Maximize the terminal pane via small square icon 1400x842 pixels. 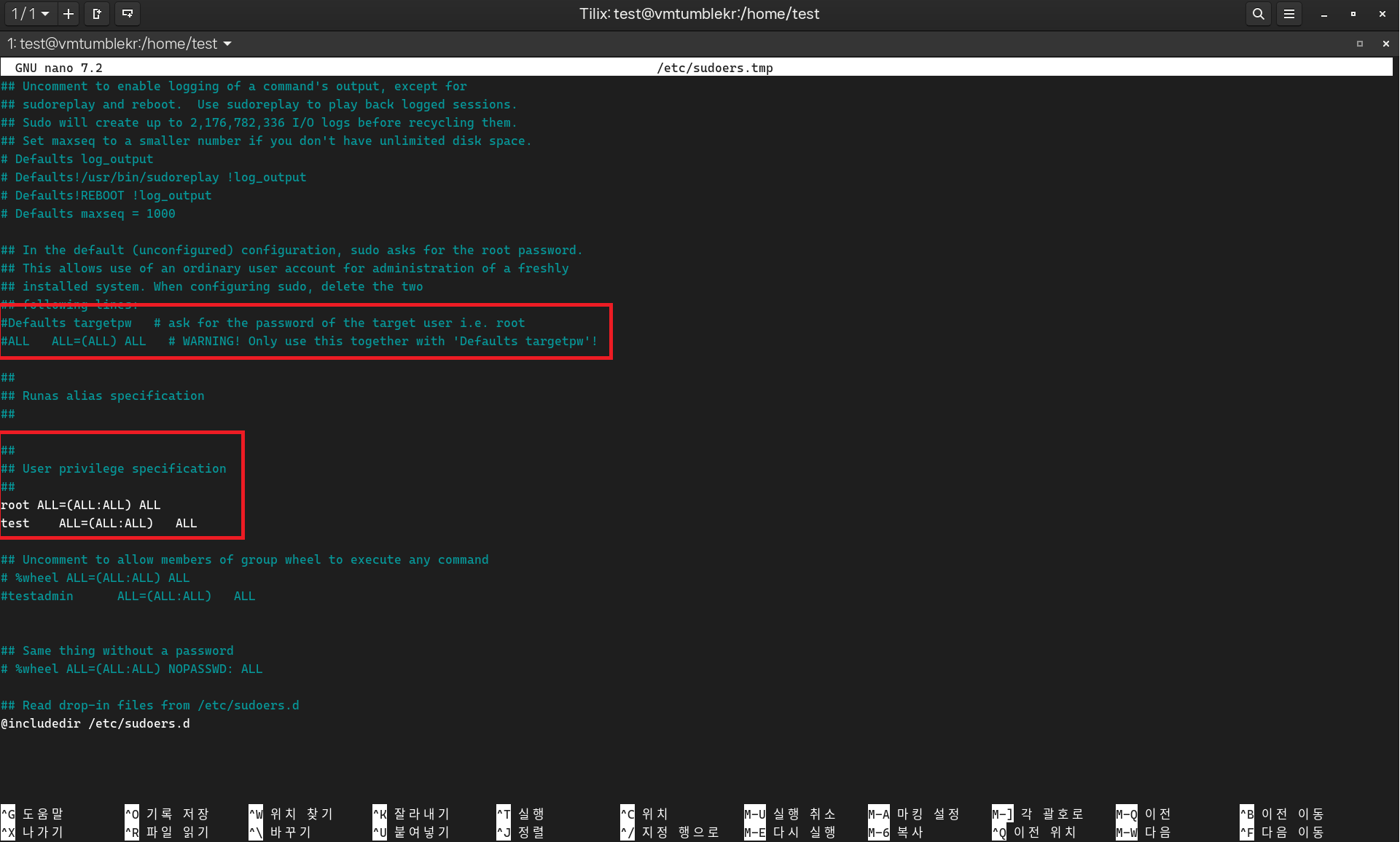[1359, 44]
